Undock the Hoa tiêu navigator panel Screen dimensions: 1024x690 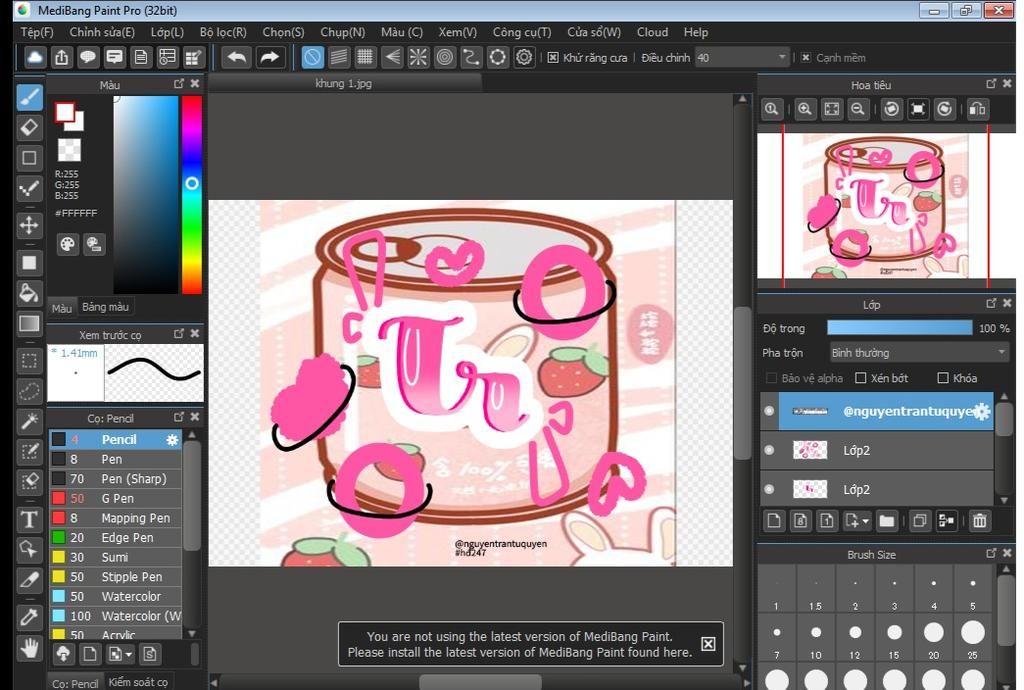[x=991, y=84]
